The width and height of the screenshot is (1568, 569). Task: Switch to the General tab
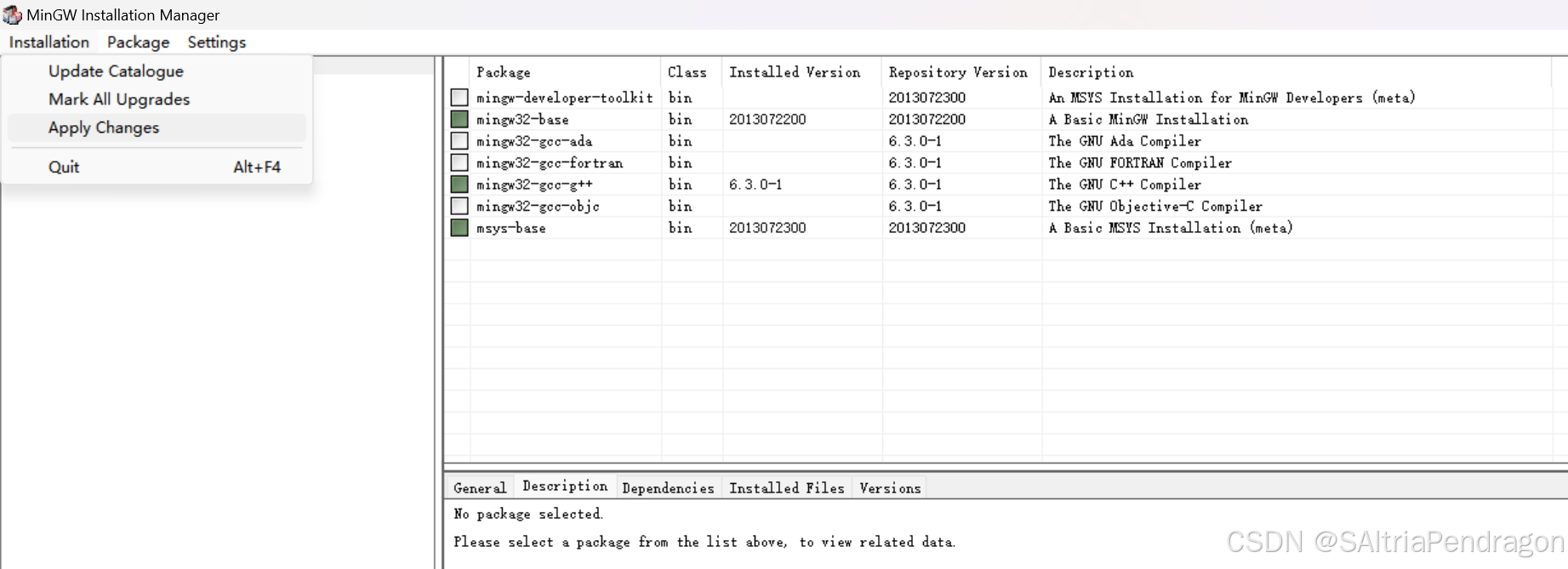click(x=480, y=487)
